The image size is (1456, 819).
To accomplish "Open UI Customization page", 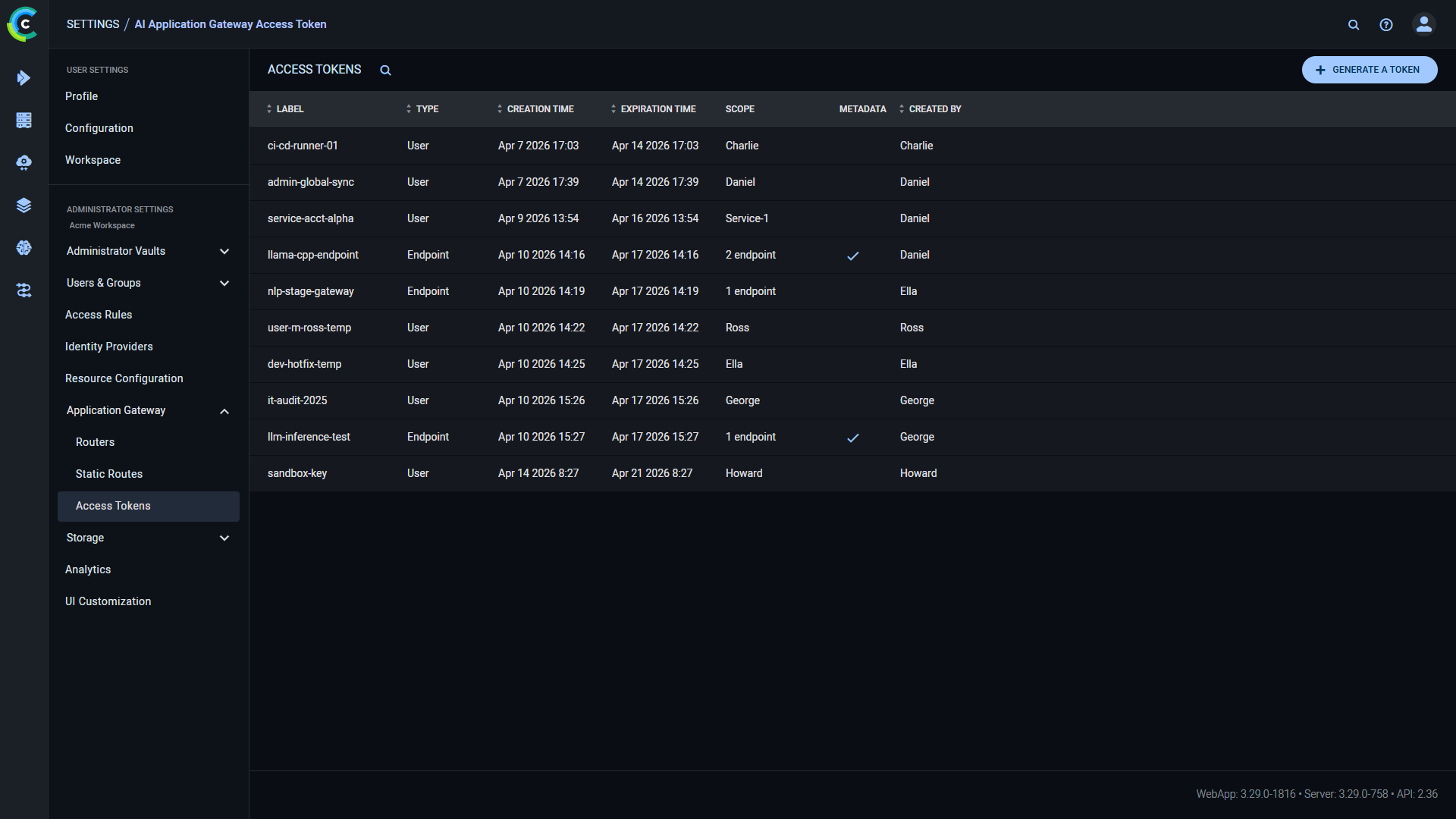I will click(x=108, y=601).
